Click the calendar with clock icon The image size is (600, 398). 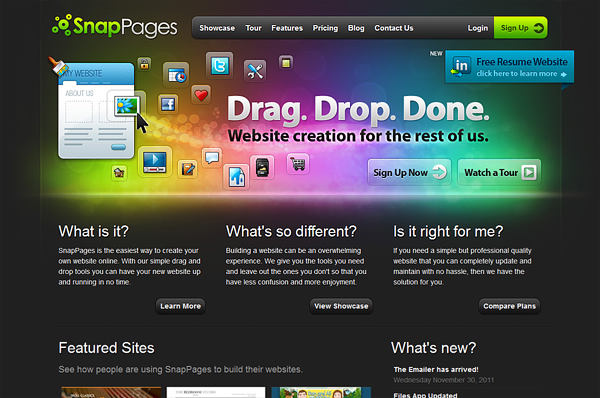176,75
